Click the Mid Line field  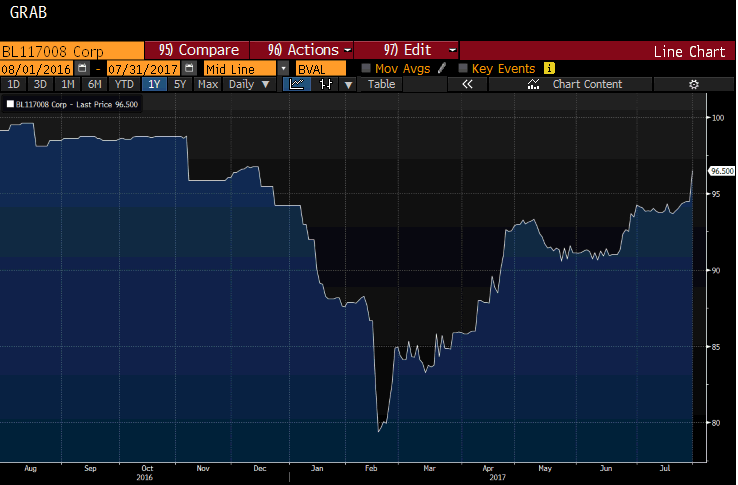click(240, 69)
